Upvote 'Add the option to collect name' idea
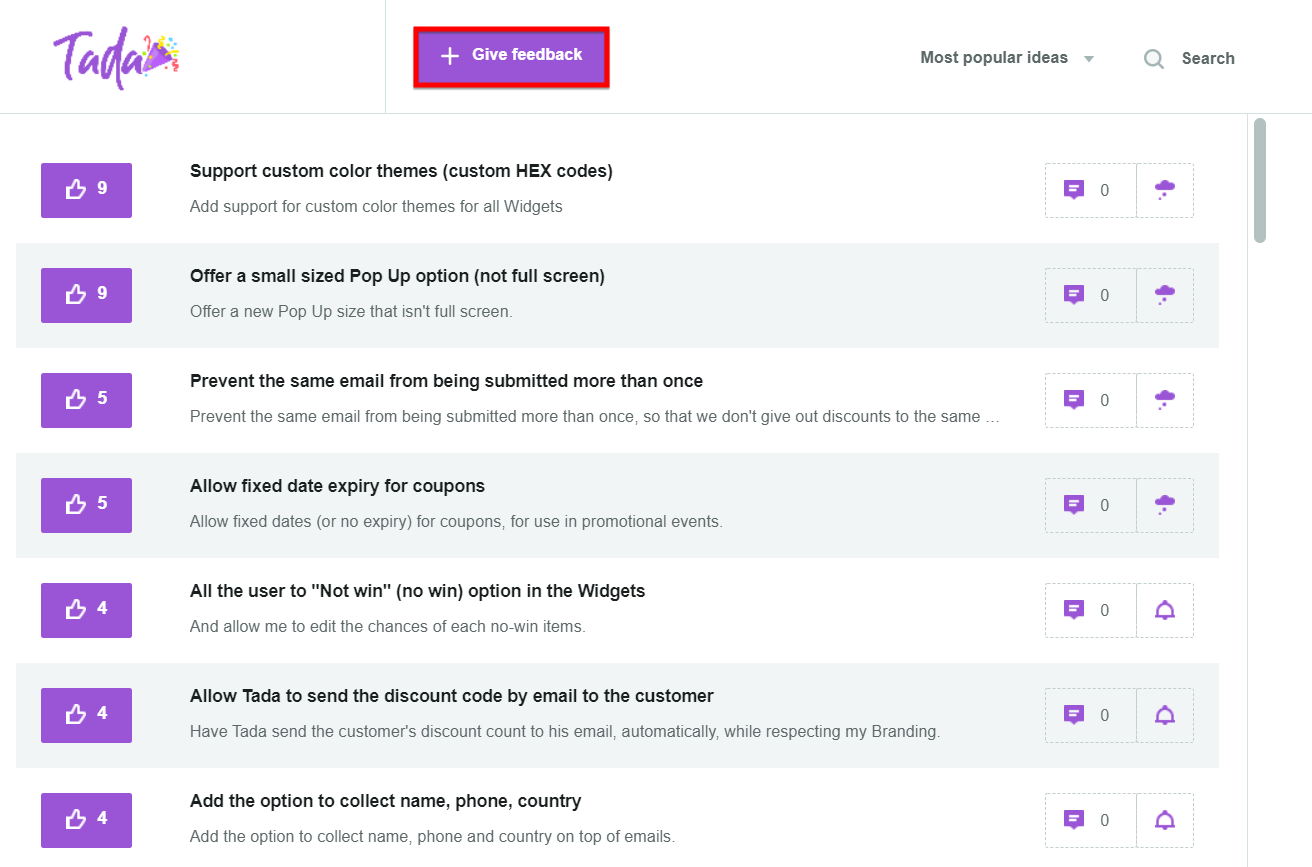This screenshot has width=1312, height=867. pyautogui.click(x=86, y=820)
